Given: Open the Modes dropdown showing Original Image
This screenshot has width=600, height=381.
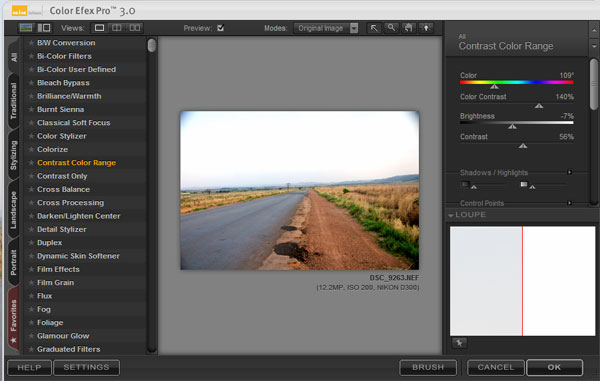Looking at the screenshot, I should point(326,28).
